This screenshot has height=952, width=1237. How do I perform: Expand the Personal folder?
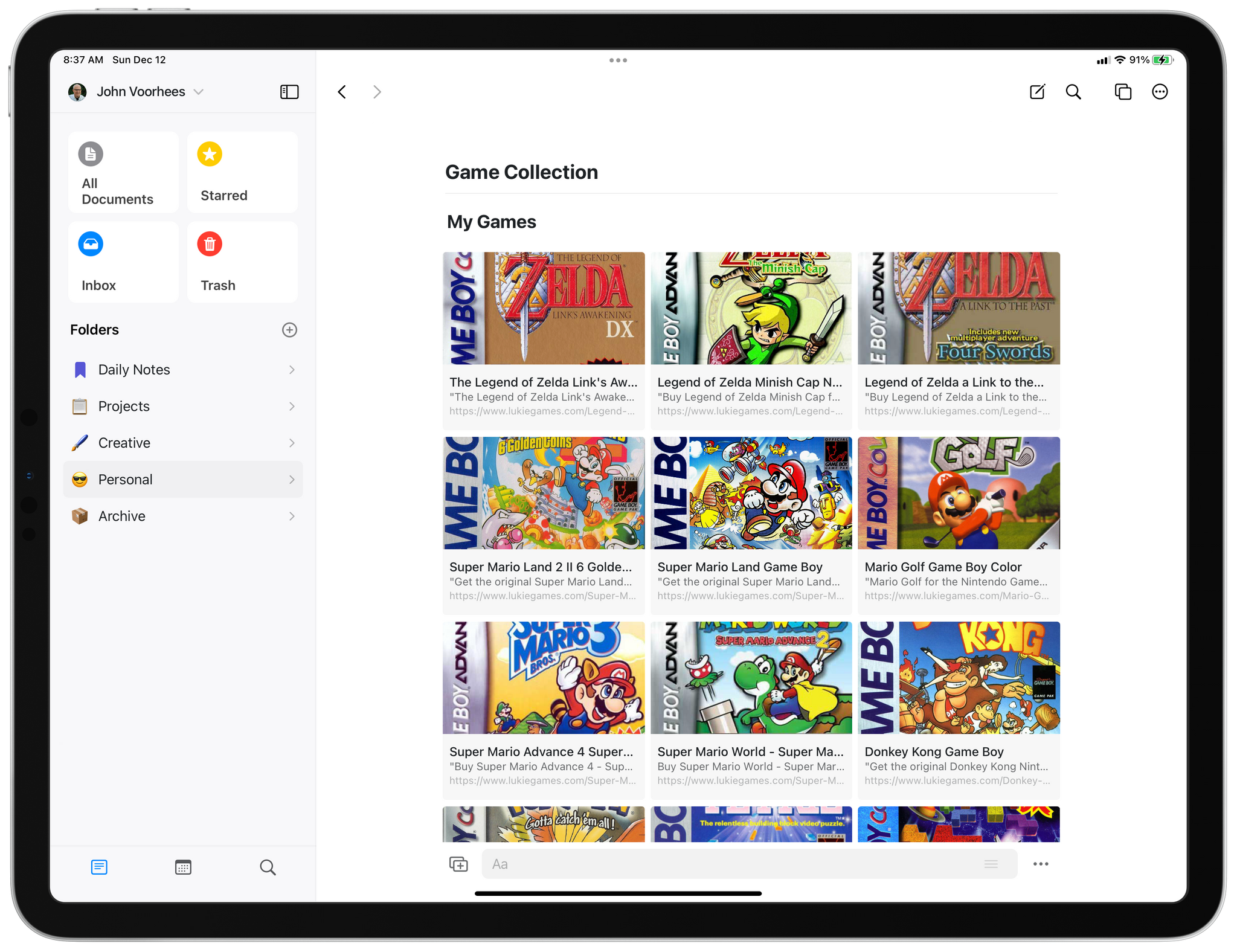pyautogui.click(x=290, y=479)
